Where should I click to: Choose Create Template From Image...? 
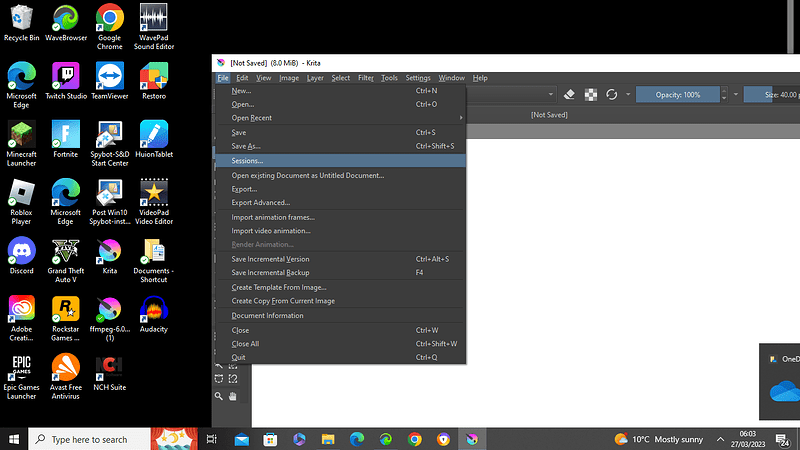click(340, 287)
